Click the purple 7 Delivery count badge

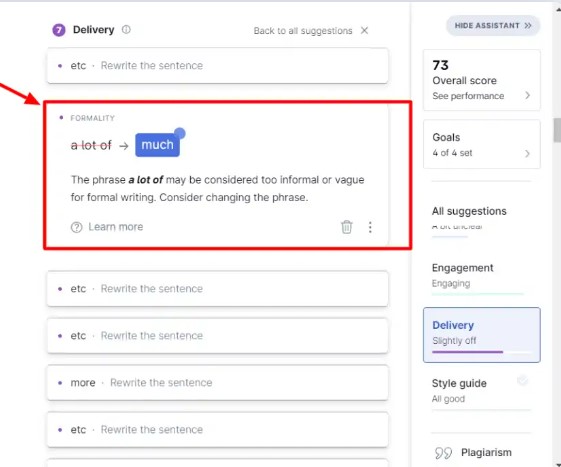point(59,30)
